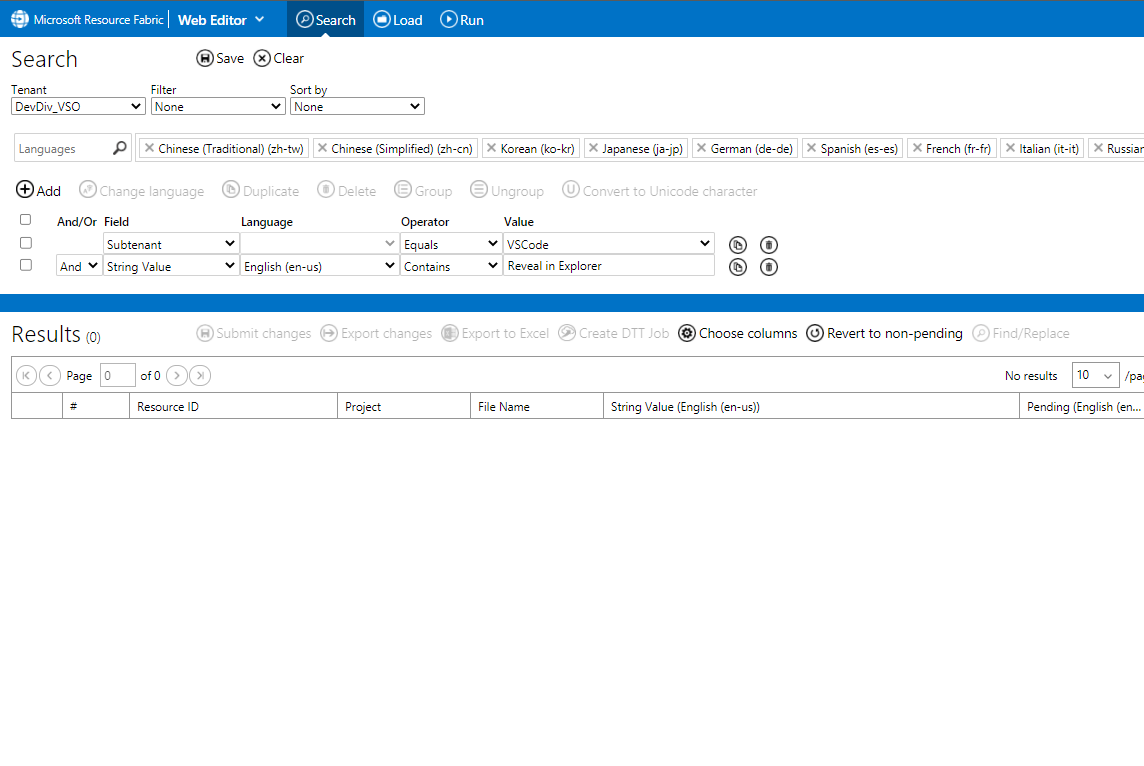1144x766 pixels.
Task: Save the current search query
Action: [x=220, y=58]
